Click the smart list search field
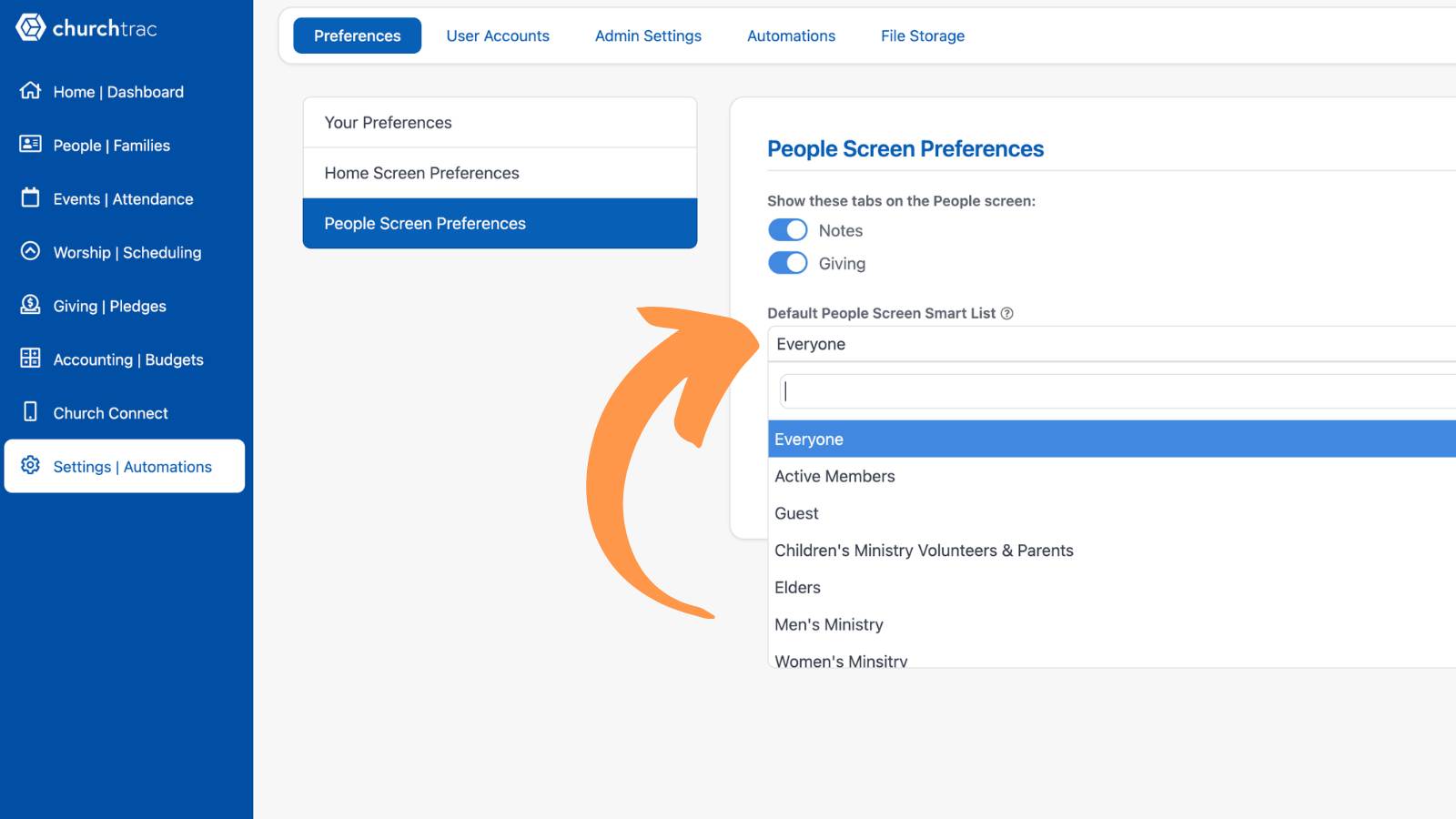1456x819 pixels. 1117,391
